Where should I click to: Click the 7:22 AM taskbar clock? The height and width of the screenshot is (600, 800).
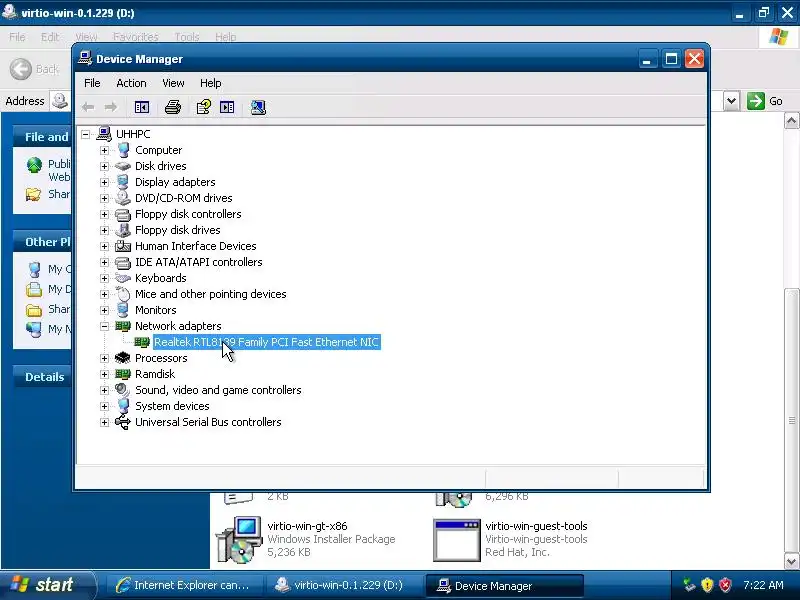click(x=763, y=585)
